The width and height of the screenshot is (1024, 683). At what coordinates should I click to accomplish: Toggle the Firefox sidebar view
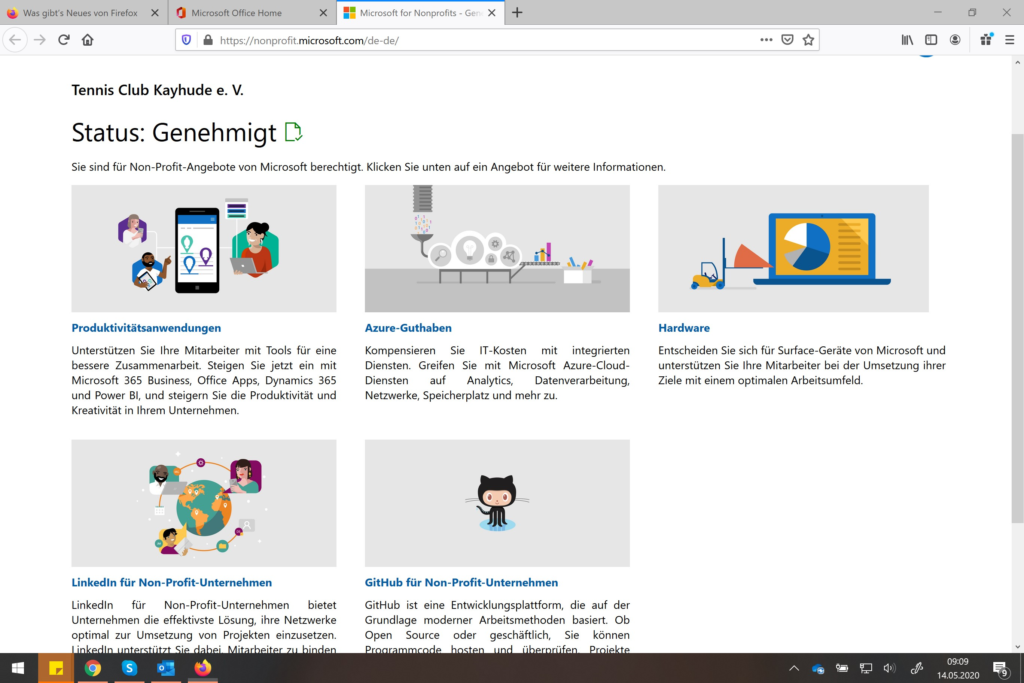point(930,40)
